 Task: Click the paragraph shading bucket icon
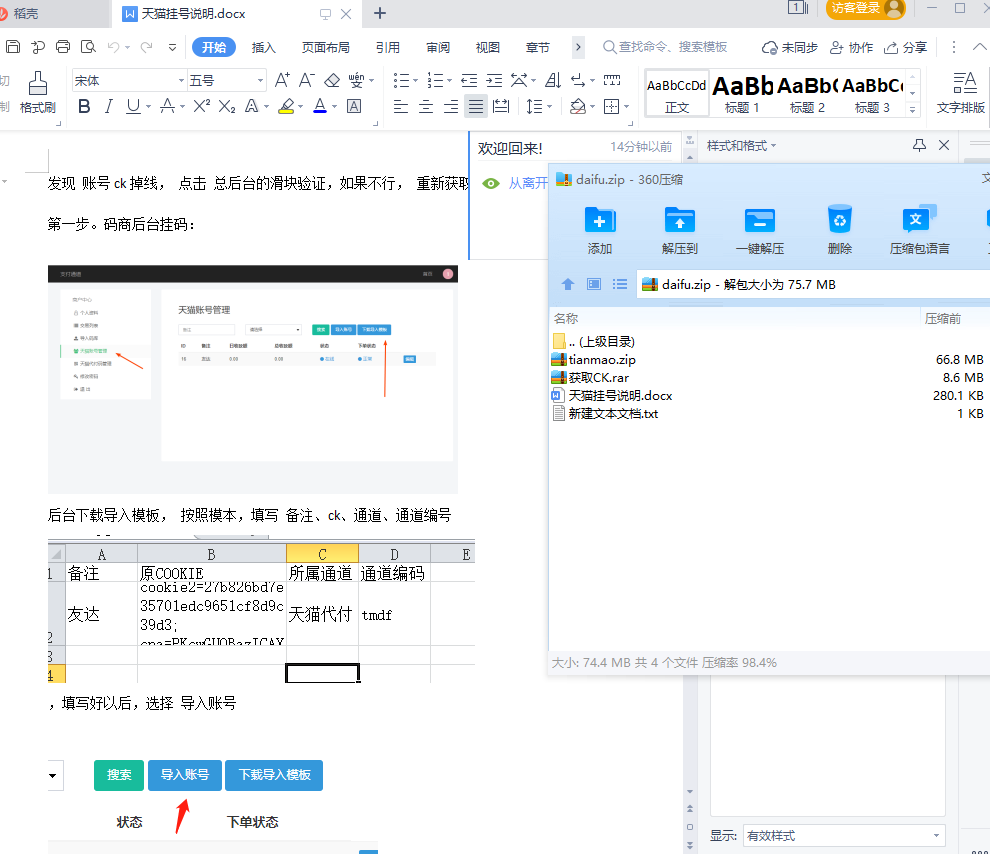pos(577,106)
